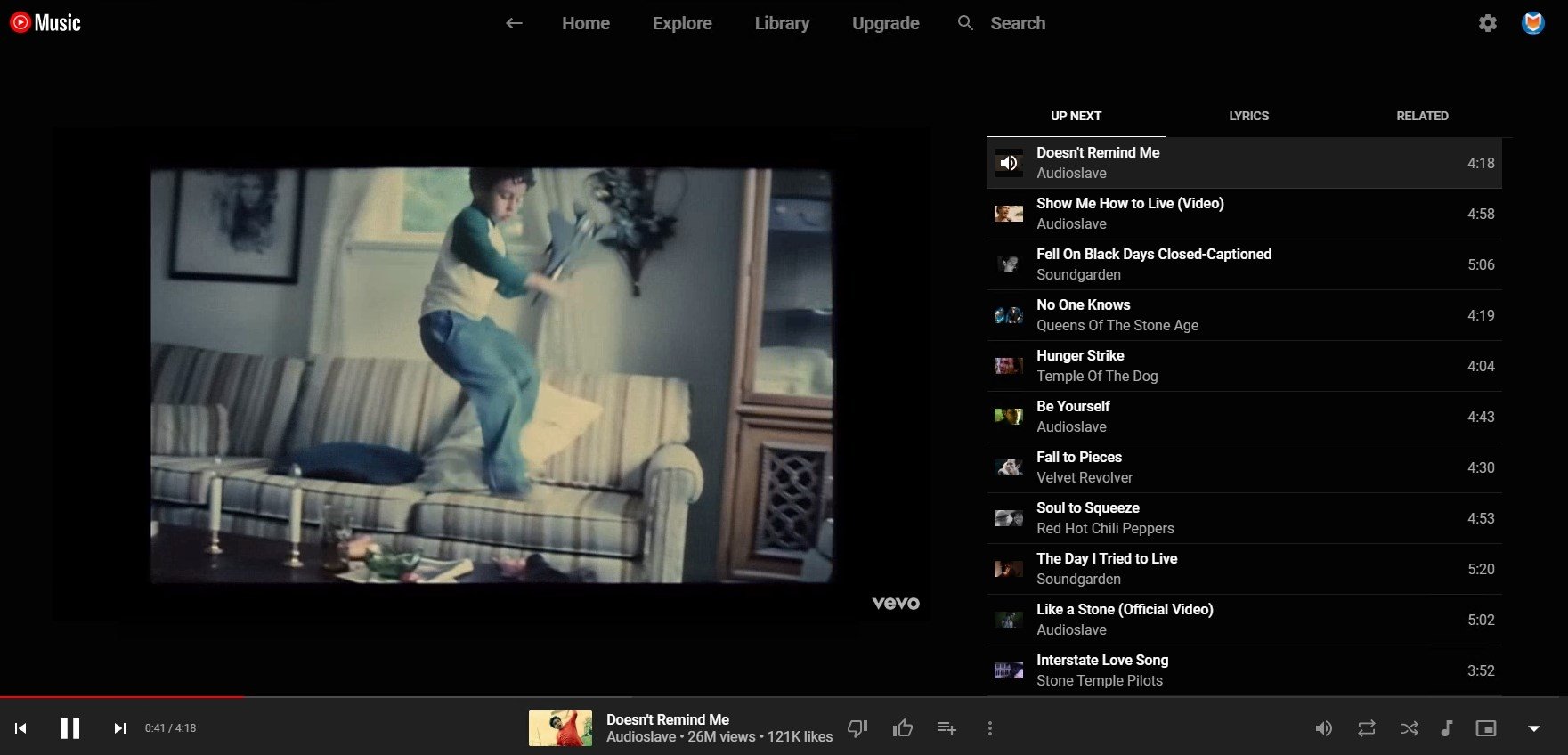Switch to song audio mode
Viewport: 1568px width, 755px height.
tap(1447, 728)
